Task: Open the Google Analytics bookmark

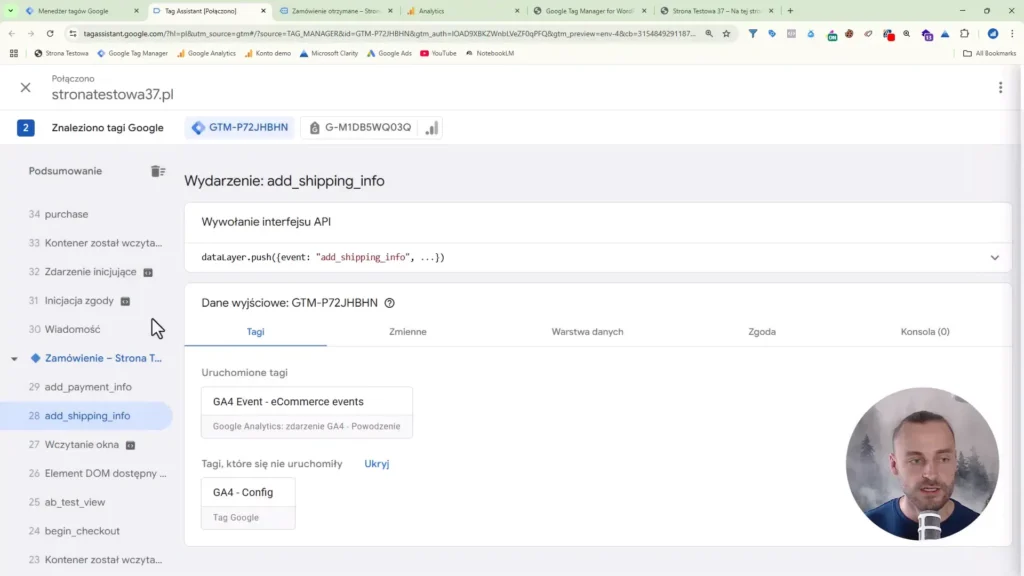Action: click(x=206, y=53)
